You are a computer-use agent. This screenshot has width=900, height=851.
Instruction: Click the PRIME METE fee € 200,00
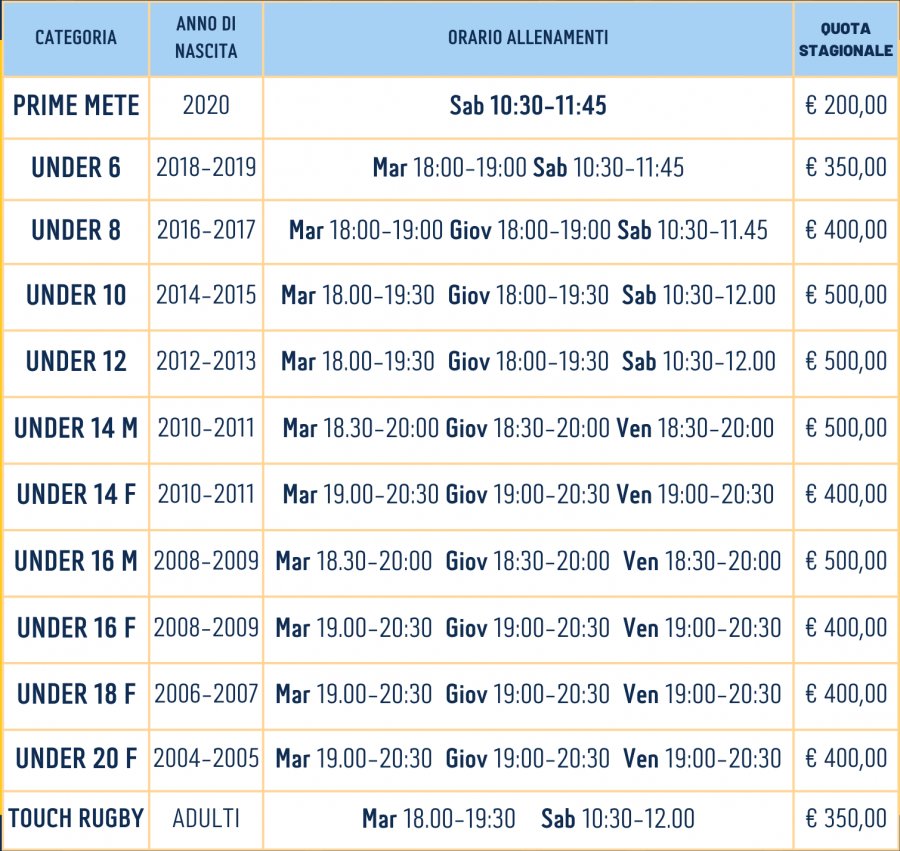point(845,106)
